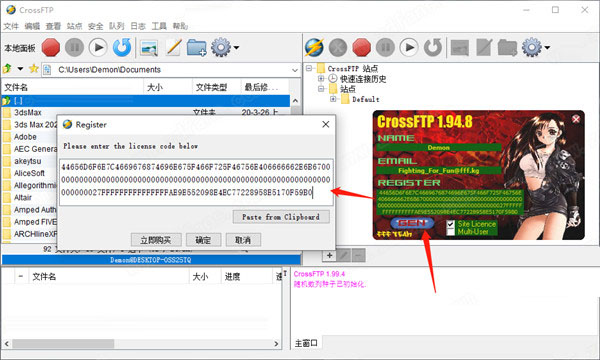Click the red stop icon in local panel
Viewport: 600px width, 360px height.
(x=51, y=48)
